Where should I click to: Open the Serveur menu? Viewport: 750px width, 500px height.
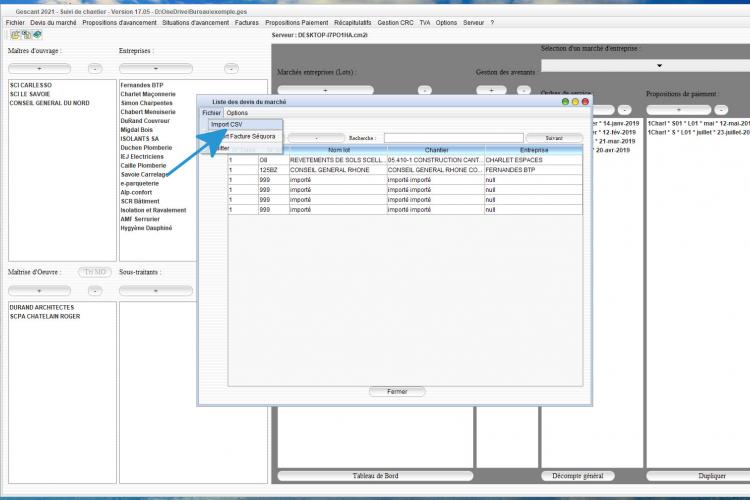tap(474, 22)
